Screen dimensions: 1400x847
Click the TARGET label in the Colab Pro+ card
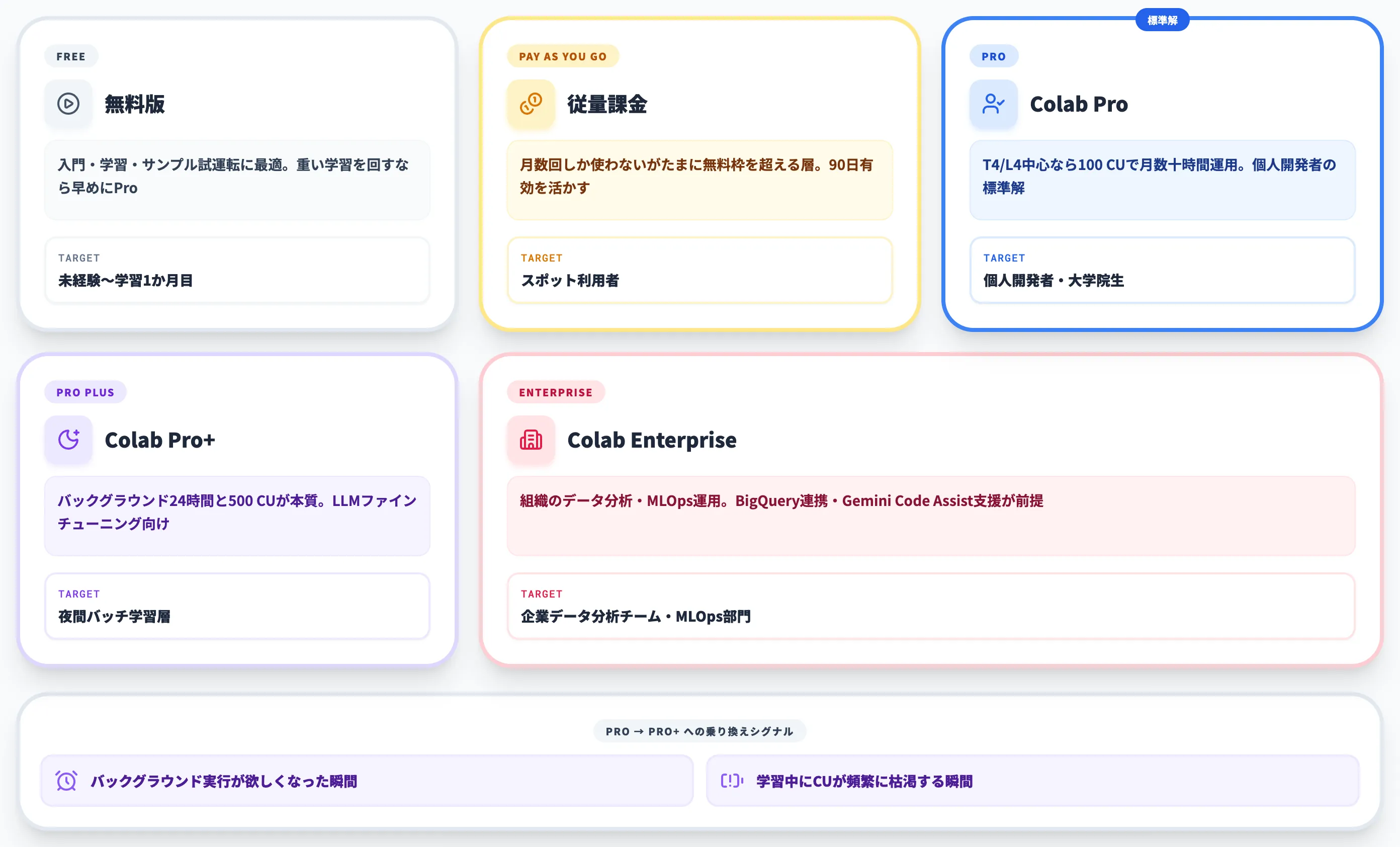[x=79, y=594]
